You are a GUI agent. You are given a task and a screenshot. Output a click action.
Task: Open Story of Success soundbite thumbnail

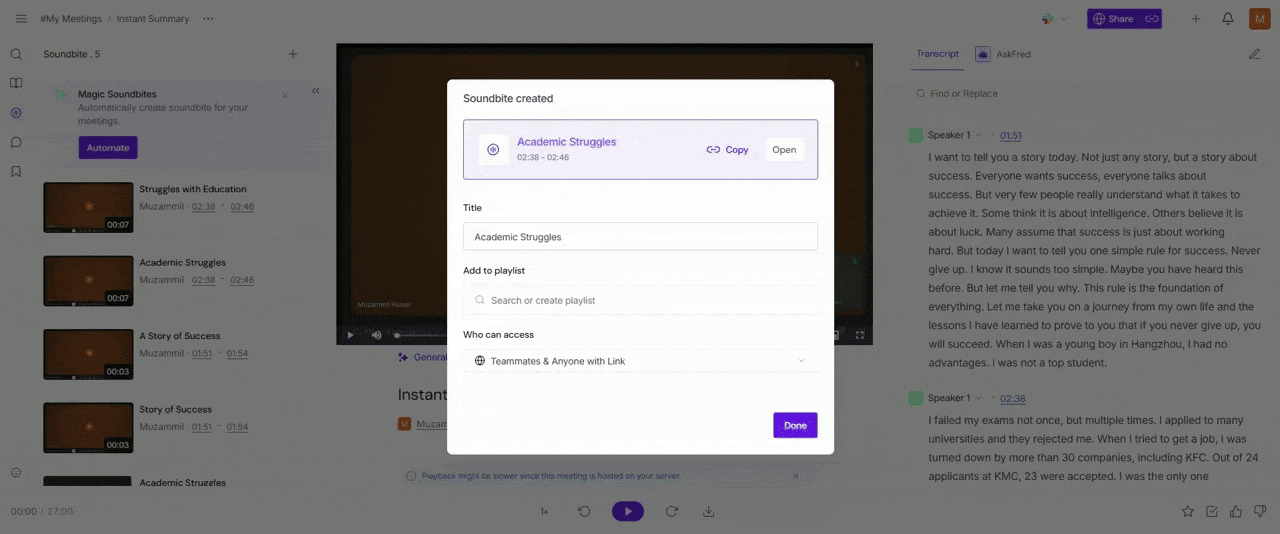pyautogui.click(x=88, y=428)
